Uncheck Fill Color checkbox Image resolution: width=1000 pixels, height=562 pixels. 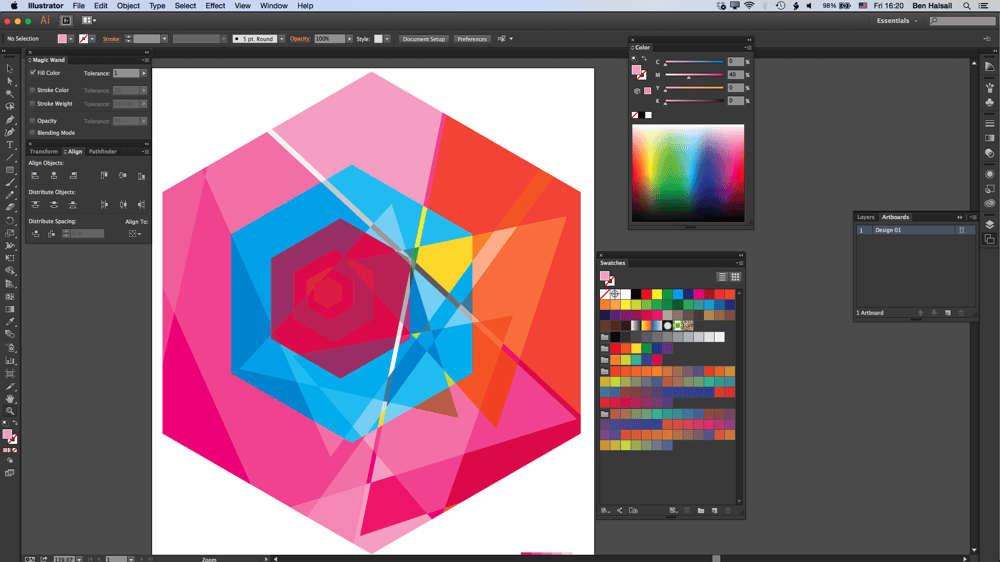(x=33, y=73)
